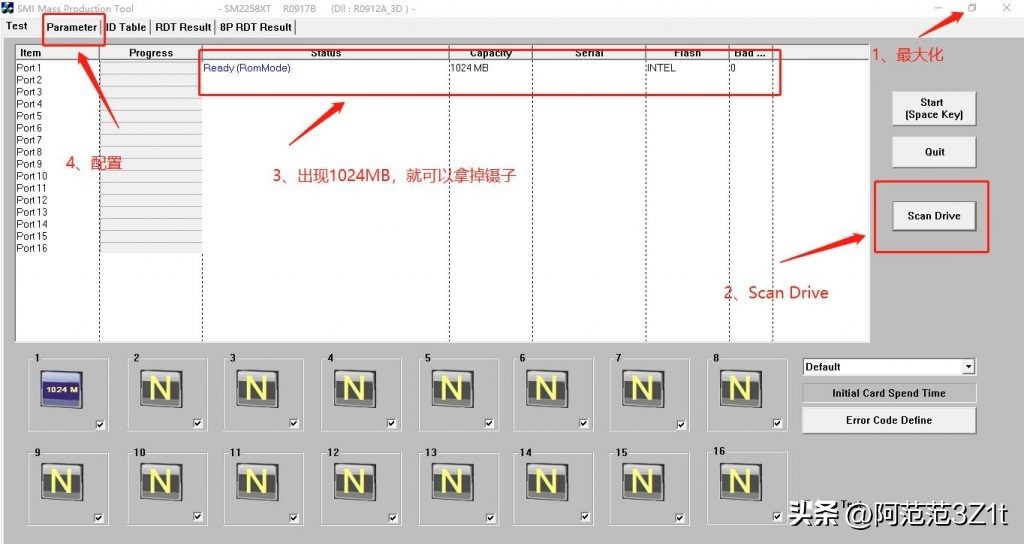Select the port 1 1024 M drive icon

tap(61, 389)
